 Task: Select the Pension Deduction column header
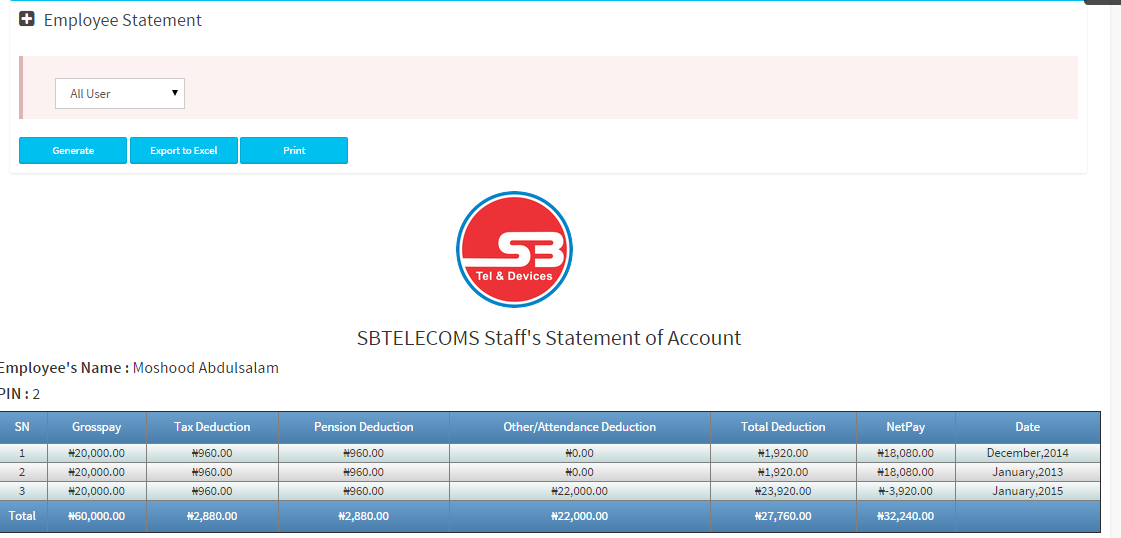click(x=364, y=427)
